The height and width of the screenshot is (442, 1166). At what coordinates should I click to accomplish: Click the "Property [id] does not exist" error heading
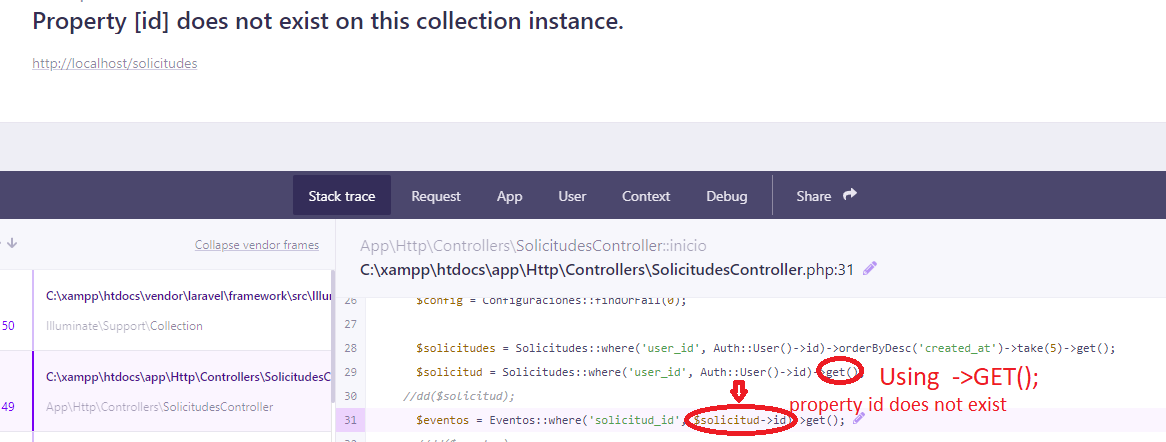tap(328, 22)
